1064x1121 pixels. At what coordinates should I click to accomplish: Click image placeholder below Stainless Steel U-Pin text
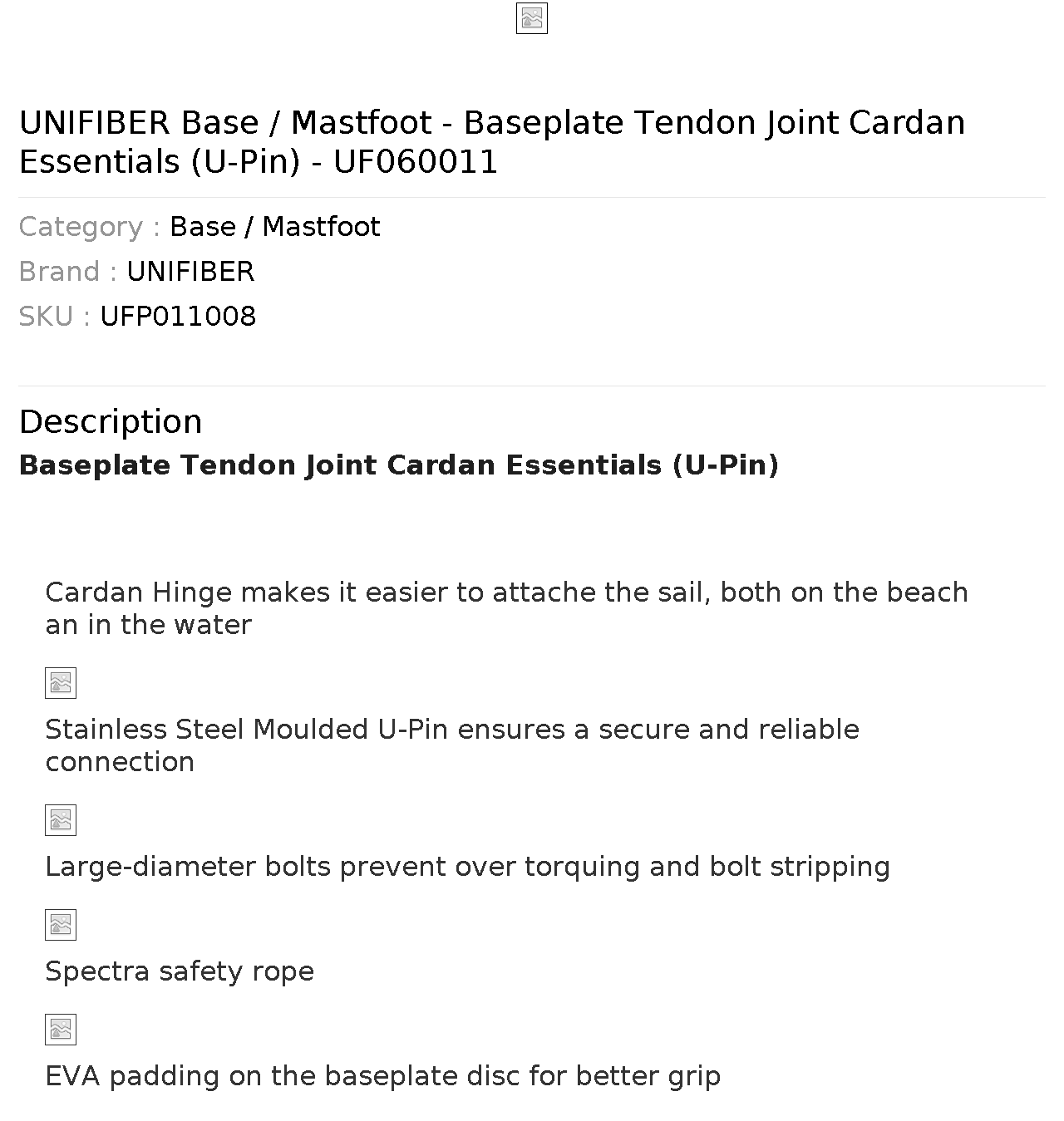click(x=61, y=820)
